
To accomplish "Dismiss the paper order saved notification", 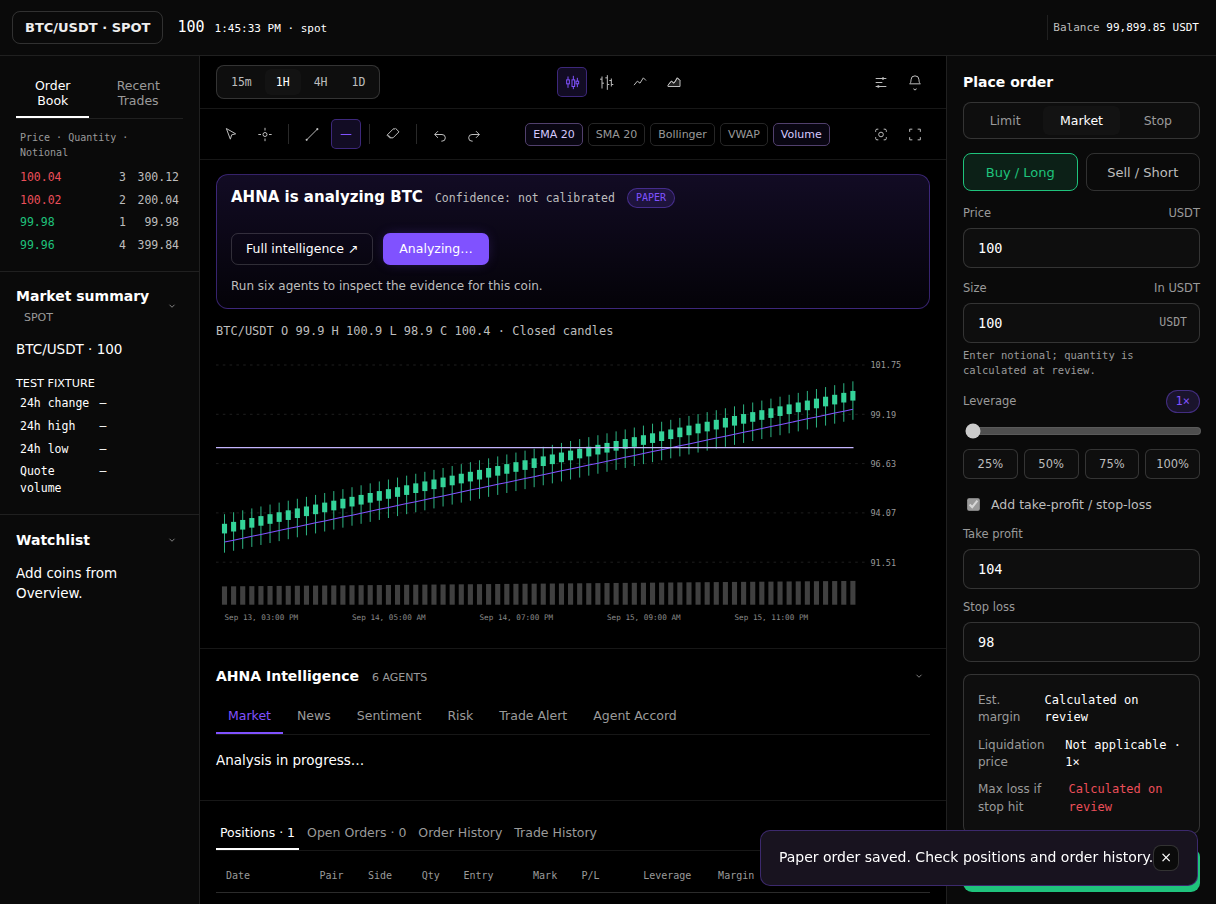I will click(1166, 858).
